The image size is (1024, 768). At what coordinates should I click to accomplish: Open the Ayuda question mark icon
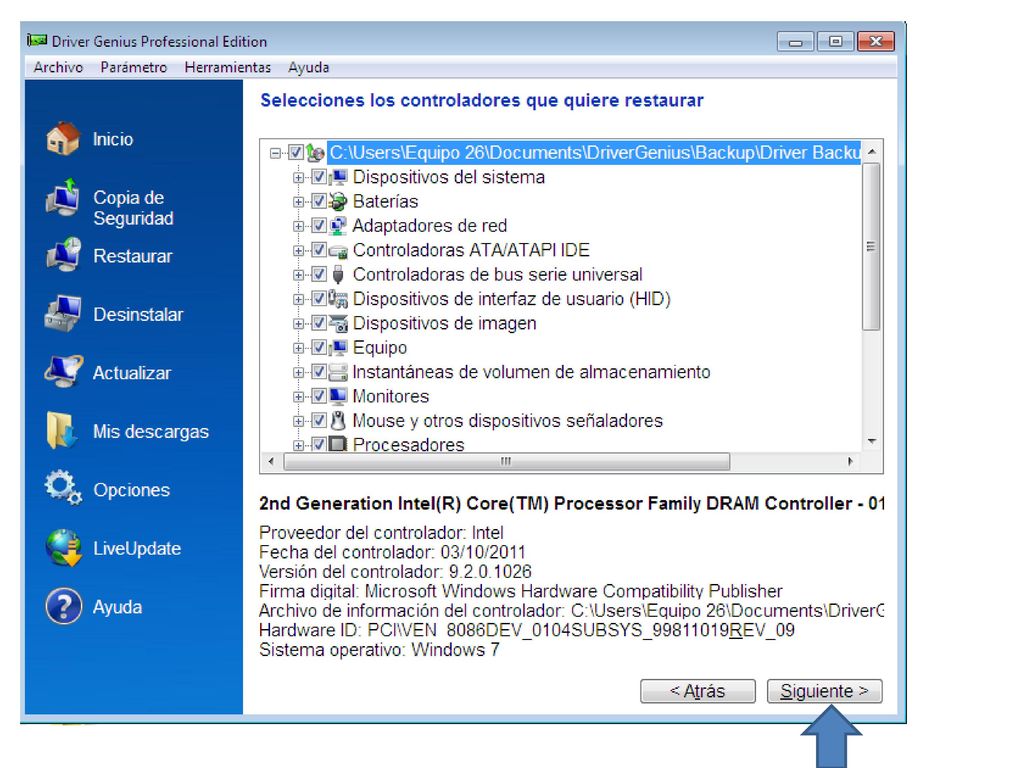click(x=63, y=606)
